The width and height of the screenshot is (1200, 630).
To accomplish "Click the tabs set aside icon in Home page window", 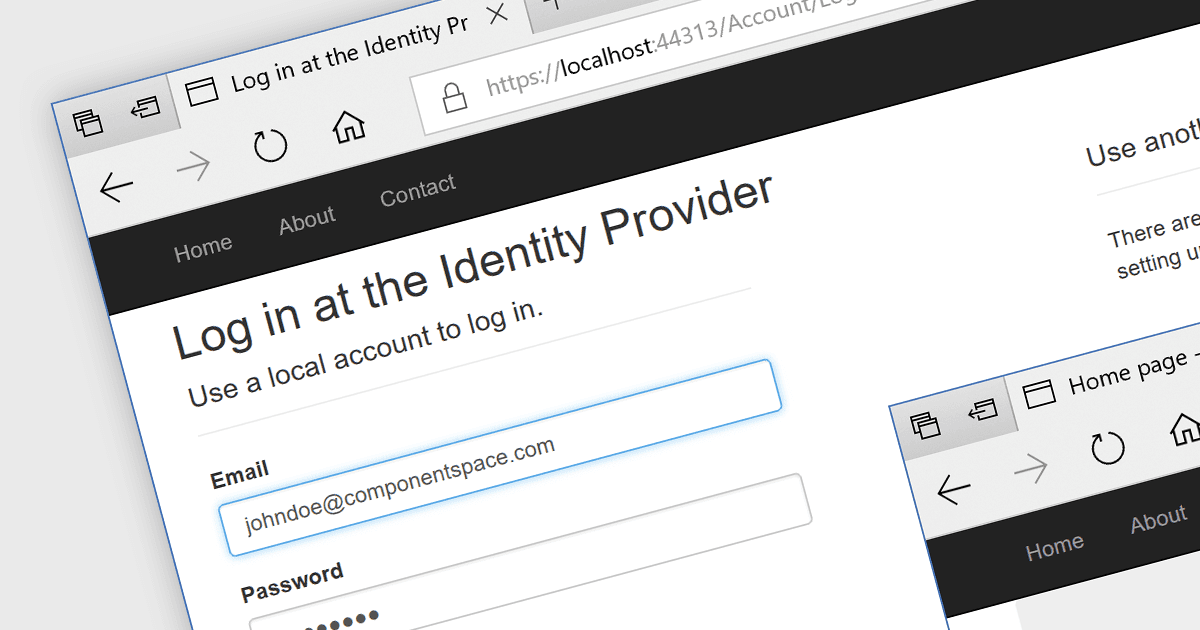I will tap(926, 426).
